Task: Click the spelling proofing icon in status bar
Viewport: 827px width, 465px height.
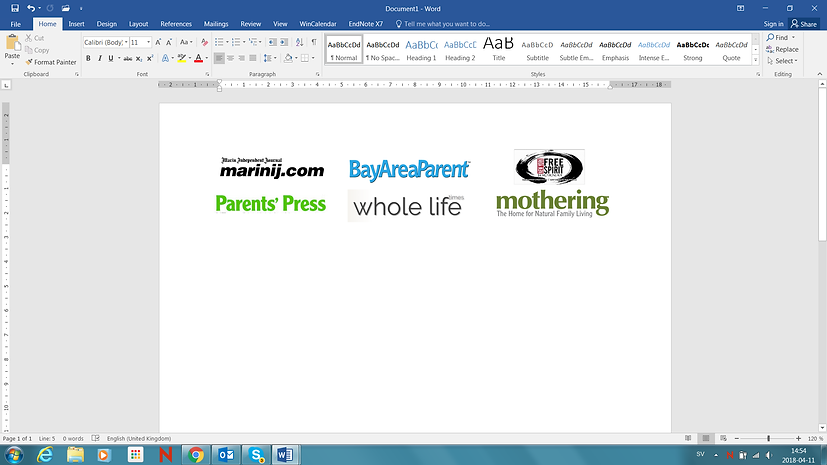Action: pyautogui.click(x=95, y=438)
